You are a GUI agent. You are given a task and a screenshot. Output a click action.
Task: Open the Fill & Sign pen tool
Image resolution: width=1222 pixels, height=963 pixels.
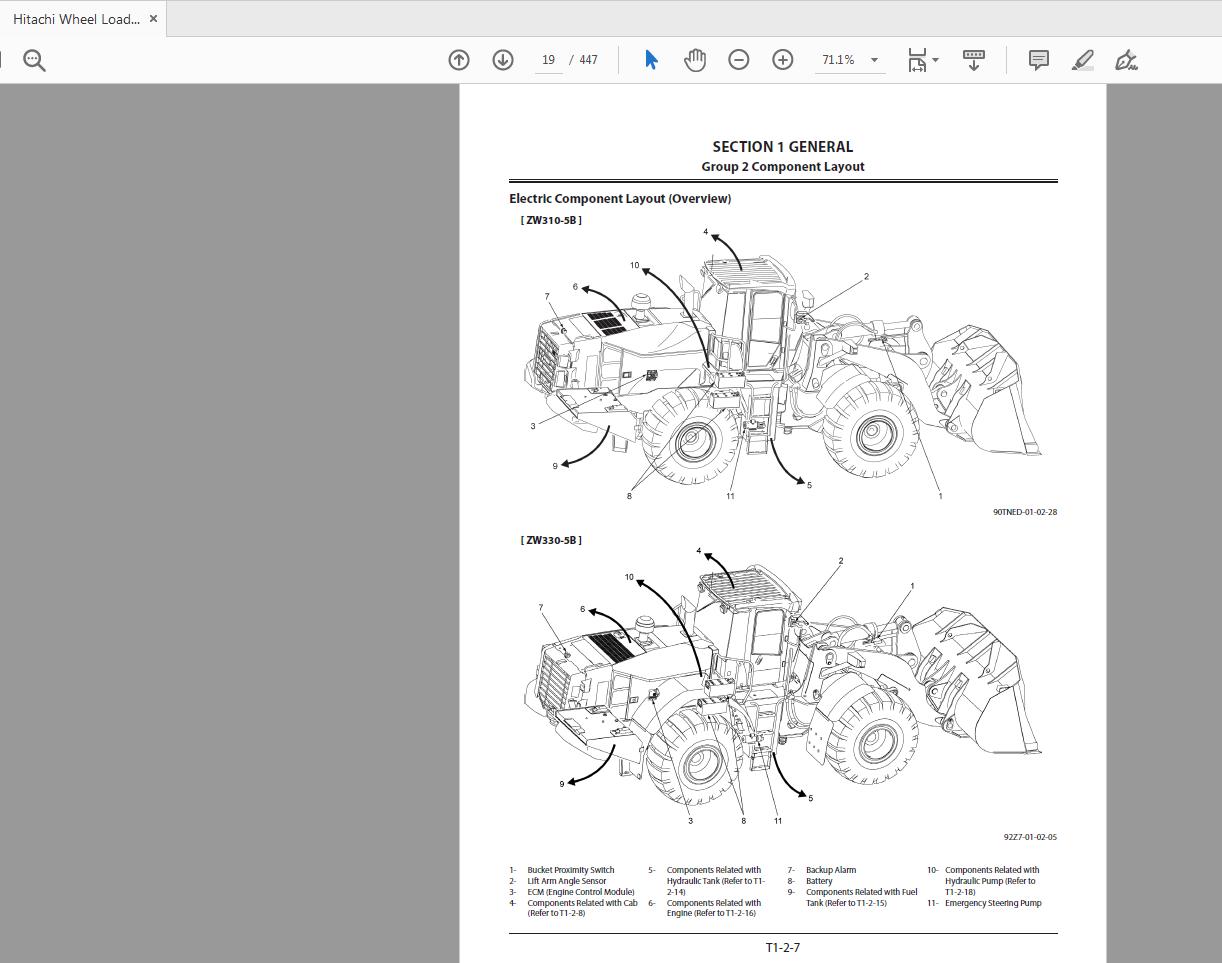(1126, 61)
